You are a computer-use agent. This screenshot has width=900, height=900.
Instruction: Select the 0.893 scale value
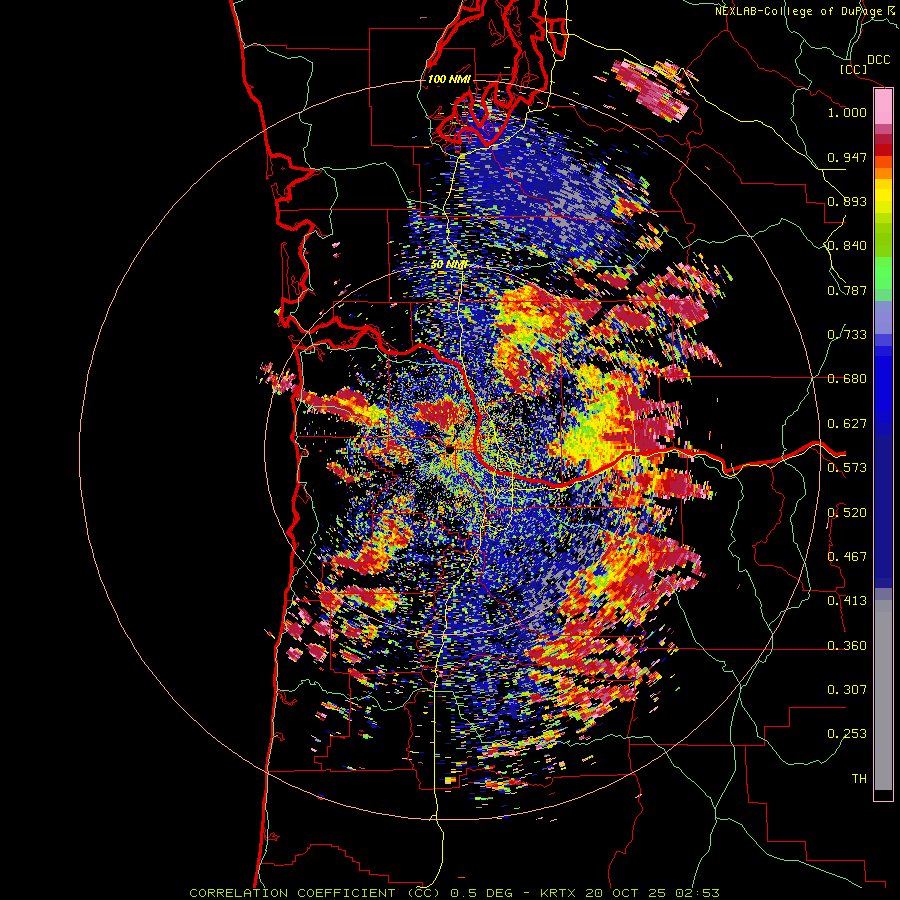[847, 201]
